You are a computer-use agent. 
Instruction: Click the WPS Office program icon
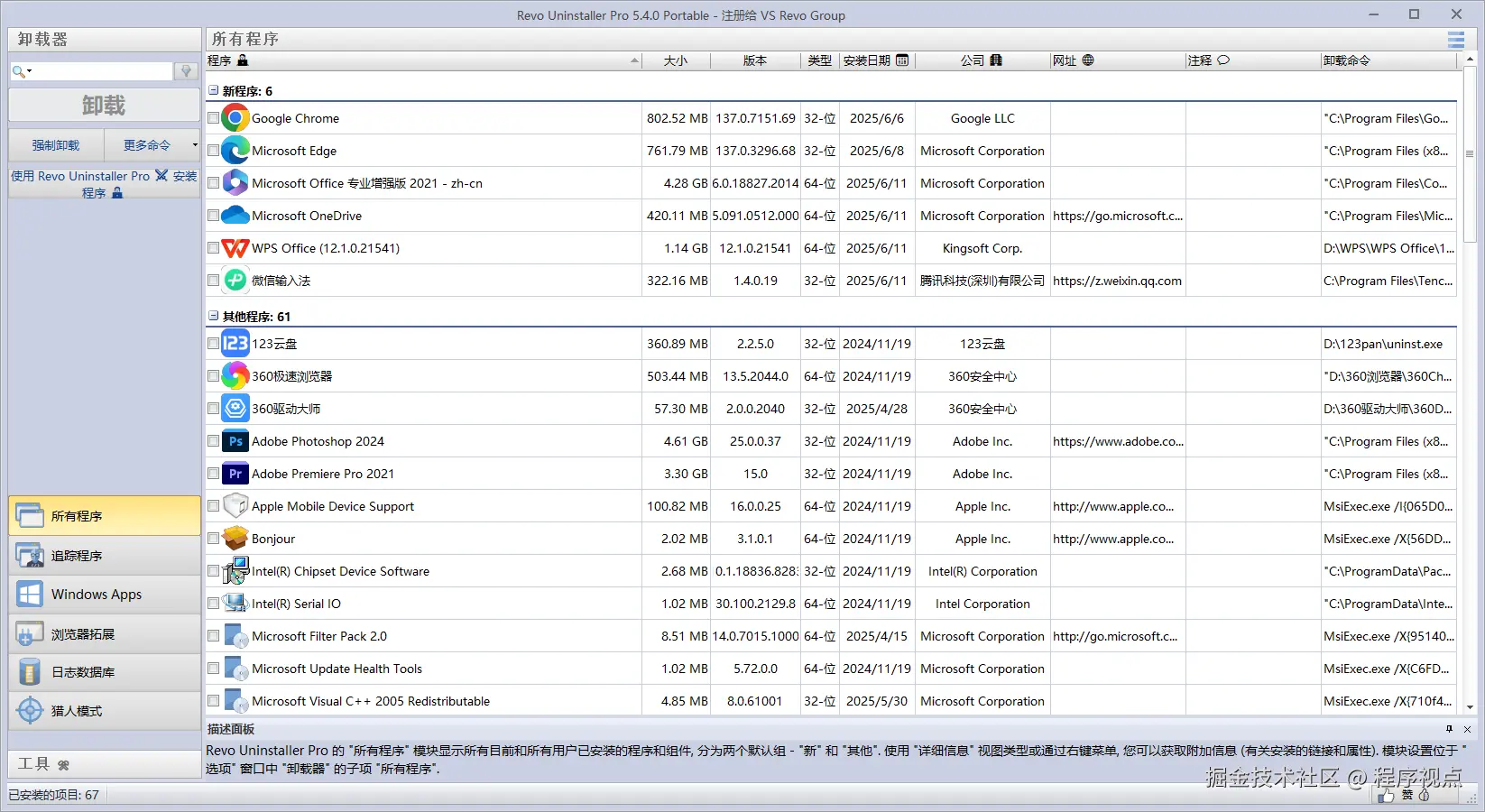click(235, 248)
